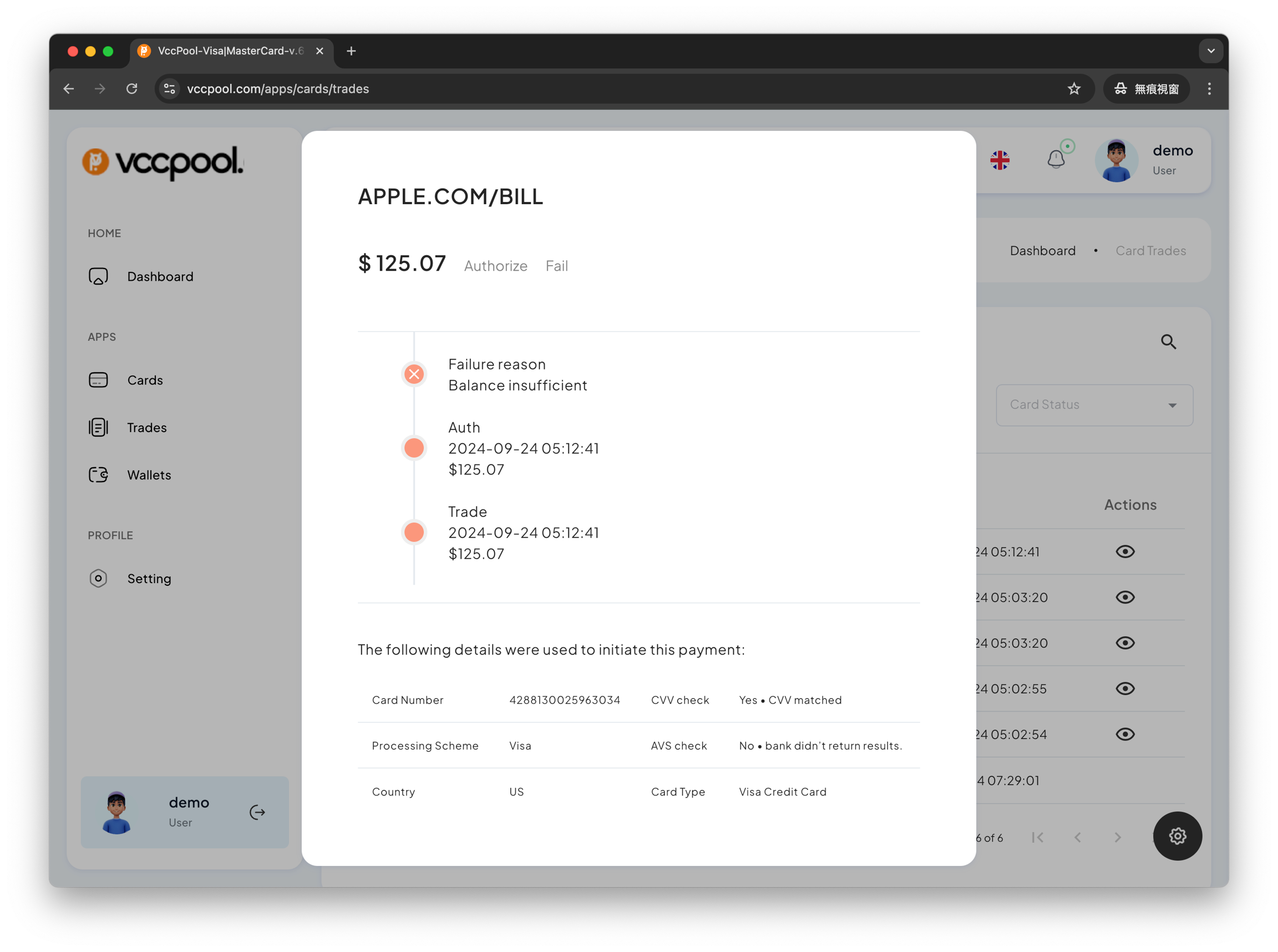
Task: Open the floating settings gear button
Action: [x=1177, y=835]
